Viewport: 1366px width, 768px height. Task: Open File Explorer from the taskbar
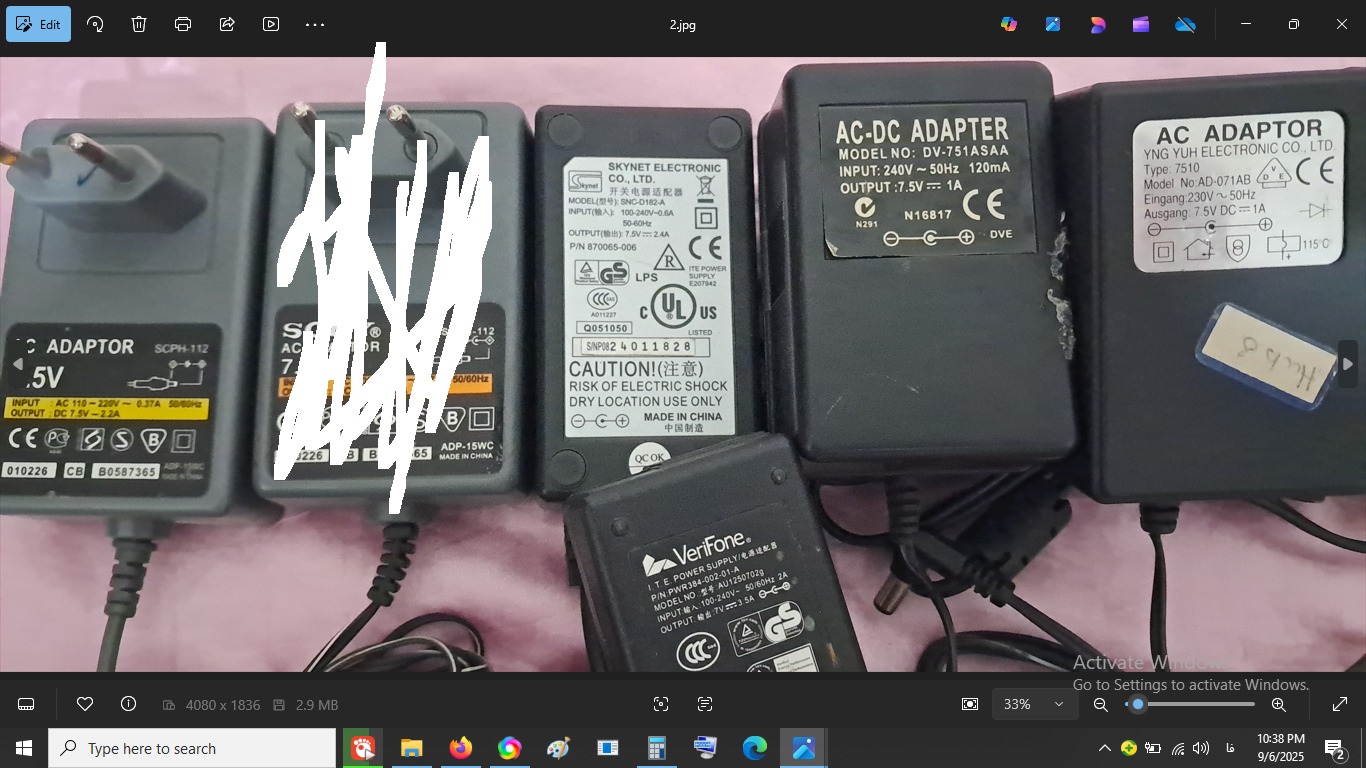tap(411, 748)
